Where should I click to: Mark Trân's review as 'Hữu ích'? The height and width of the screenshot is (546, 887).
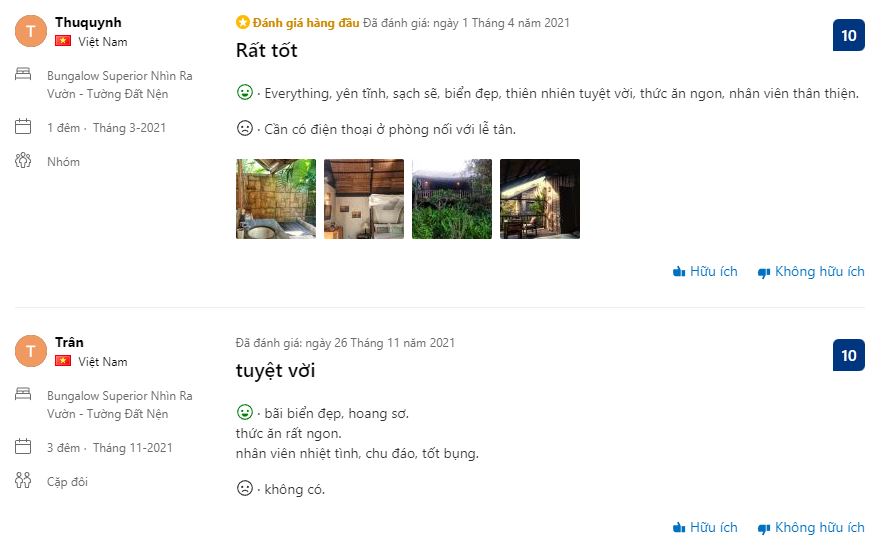[x=713, y=528]
